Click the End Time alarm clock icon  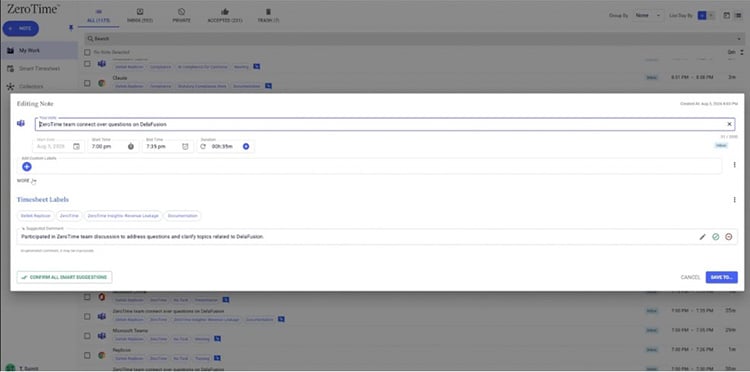coord(185,146)
